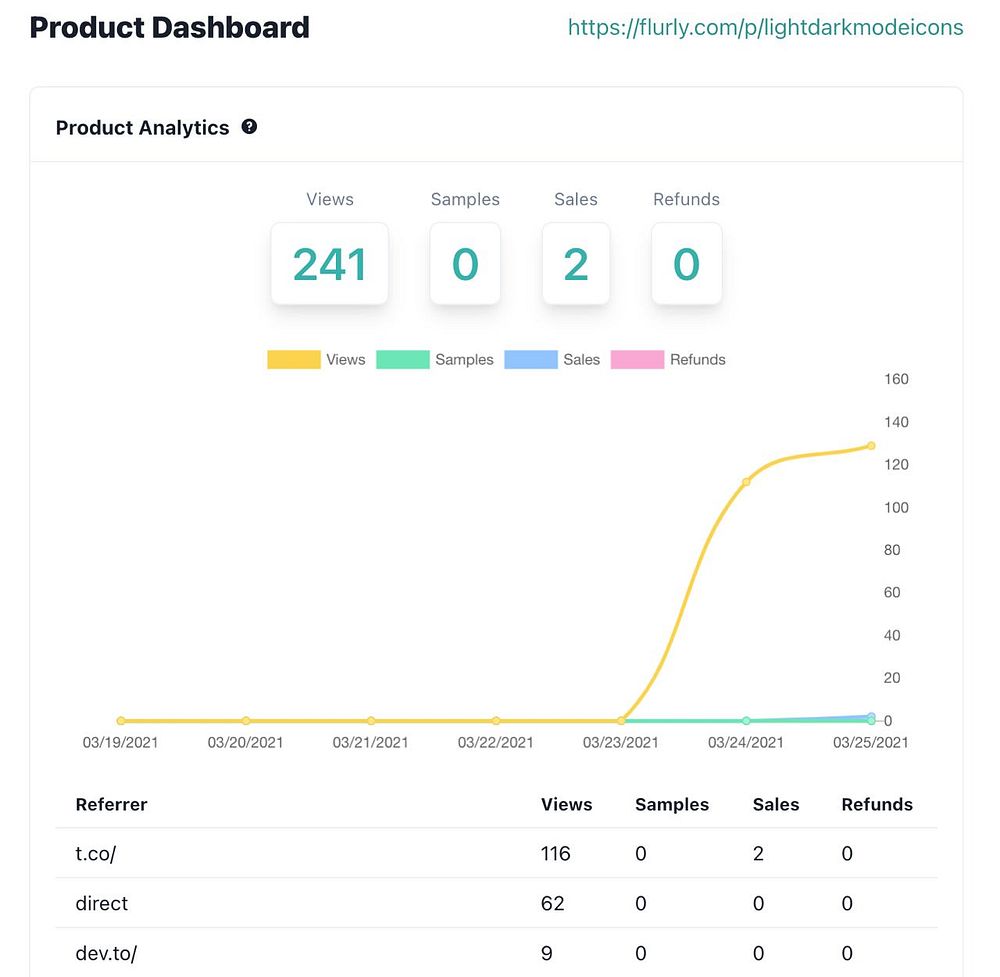Click the yellow Views legend color swatch
This screenshot has height=977, width=1000.
(x=293, y=360)
